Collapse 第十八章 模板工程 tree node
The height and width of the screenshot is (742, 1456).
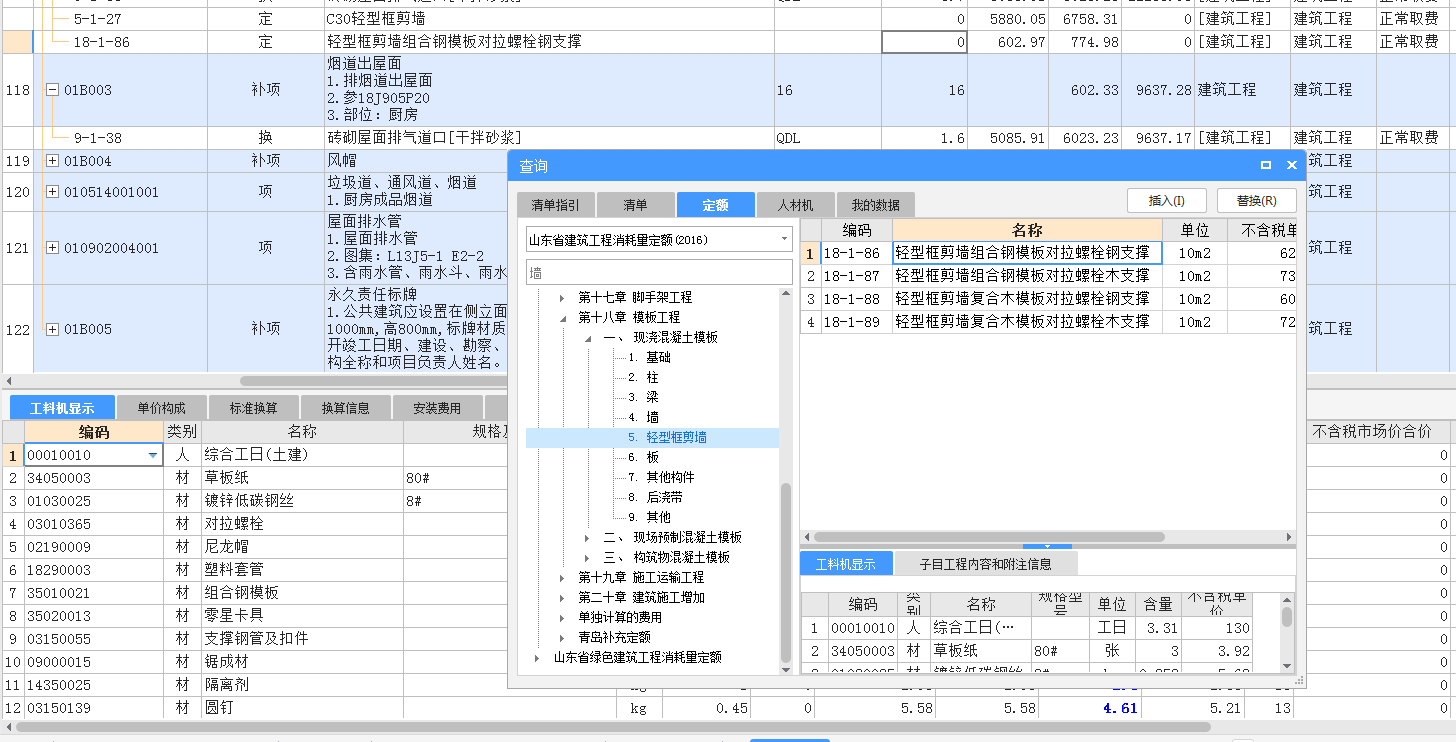click(562, 318)
